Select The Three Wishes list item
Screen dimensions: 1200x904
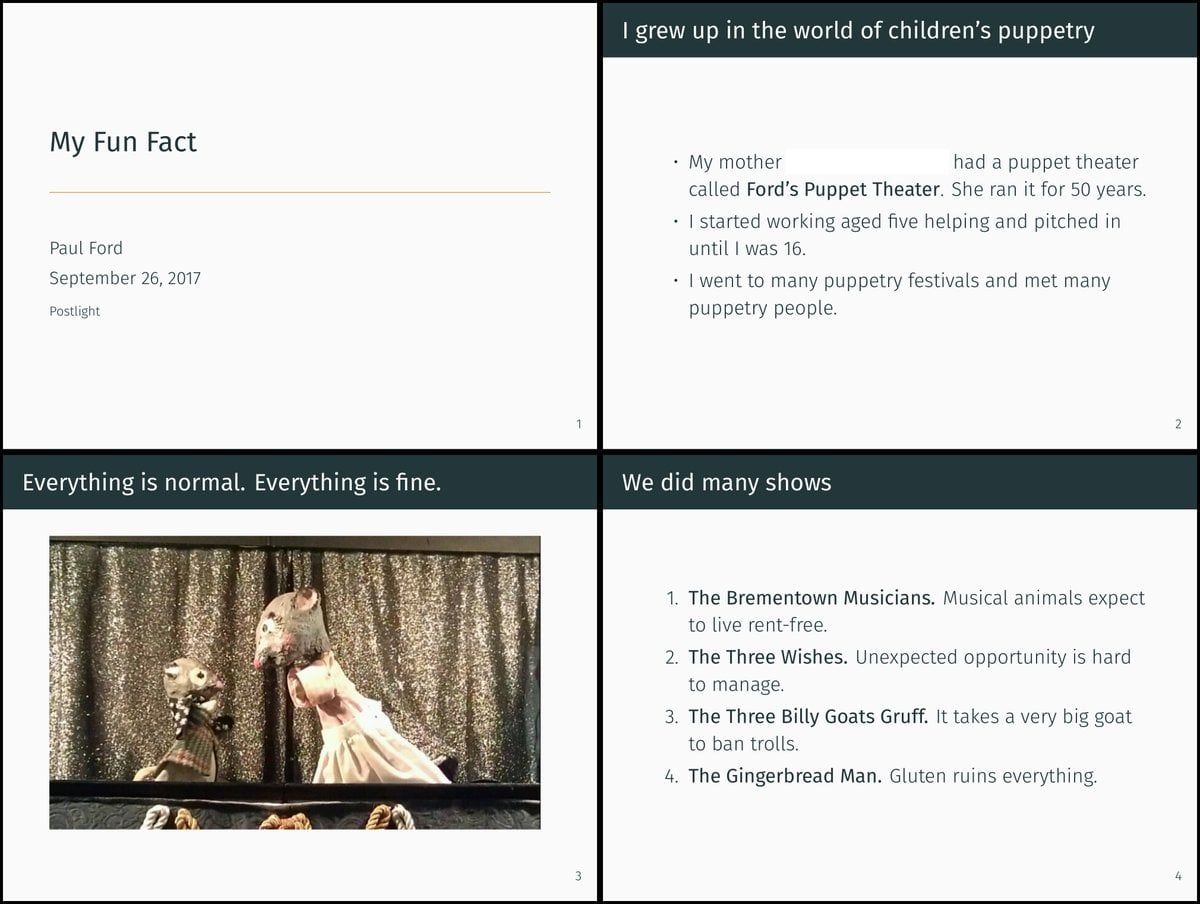click(767, 657)
